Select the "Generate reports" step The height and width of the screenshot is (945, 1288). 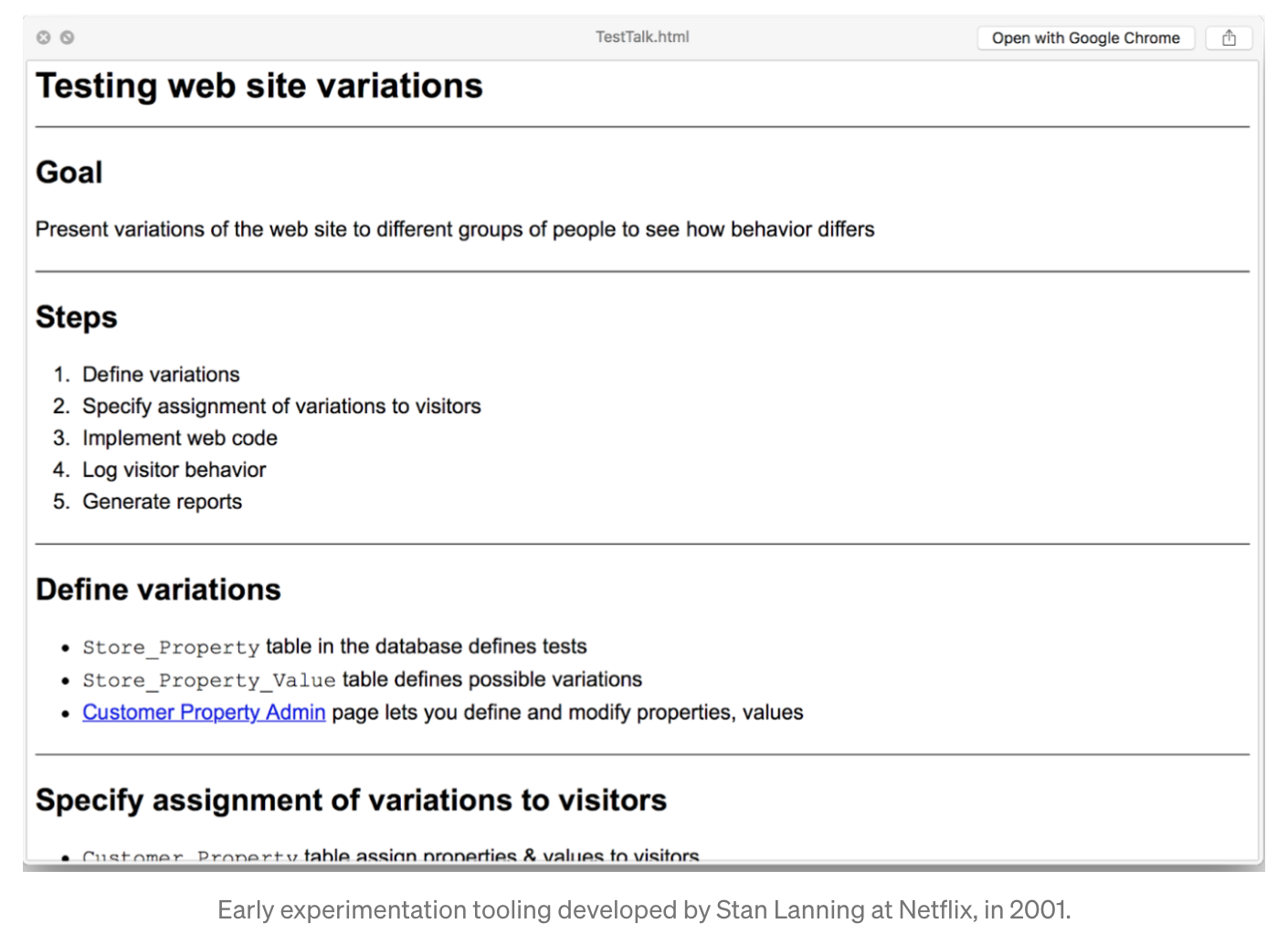[x=163, y=502]
